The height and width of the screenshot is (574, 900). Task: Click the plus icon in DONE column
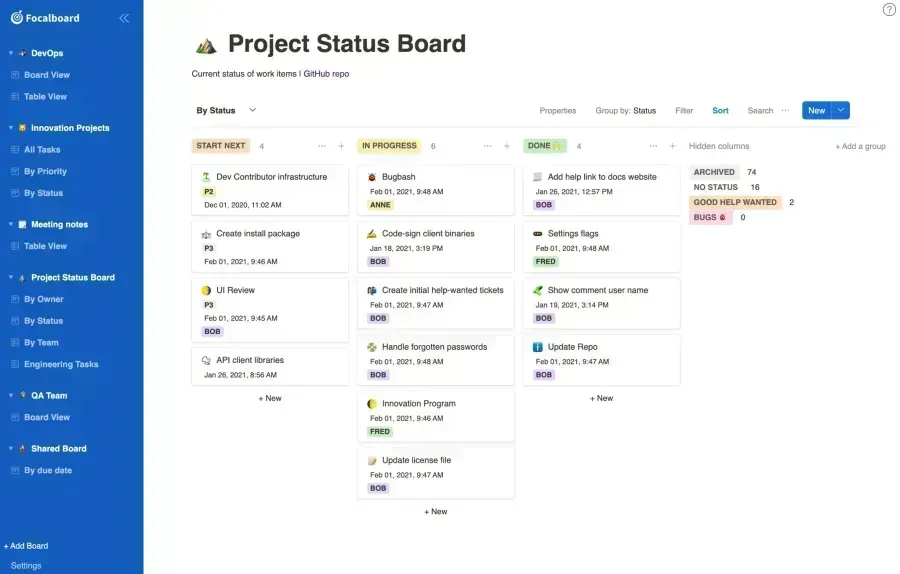tap(672, 146)
